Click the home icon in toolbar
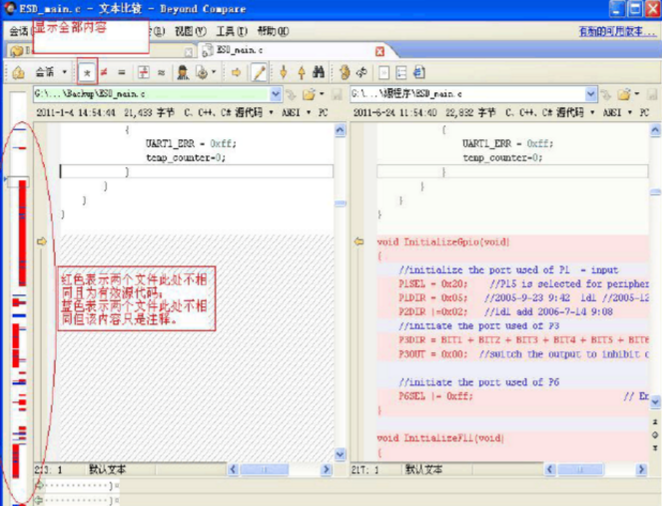The width and height of the screenshot is (662, 506). pyautogui.click(x=17, y=72)
